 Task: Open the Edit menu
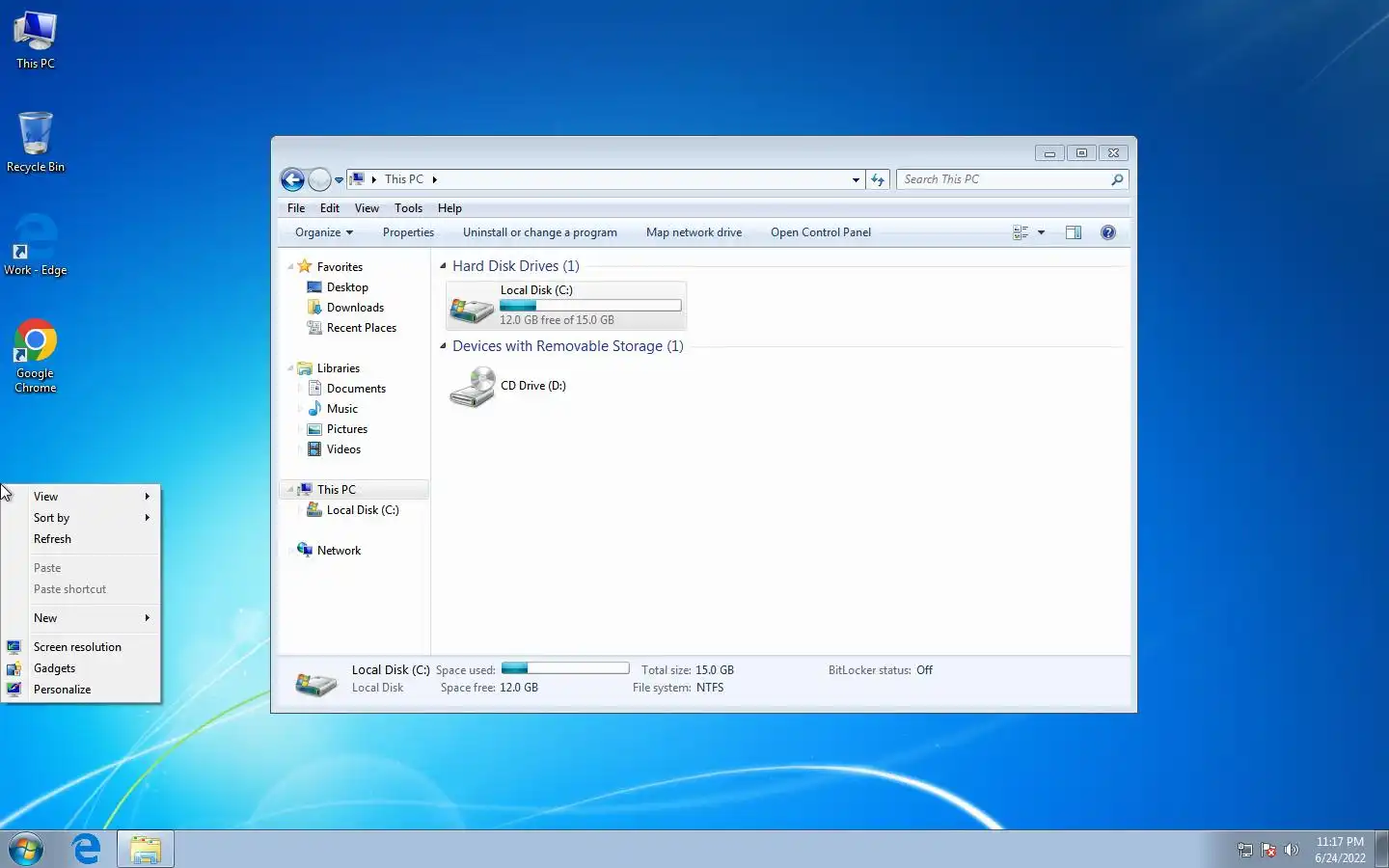[330, 208]
